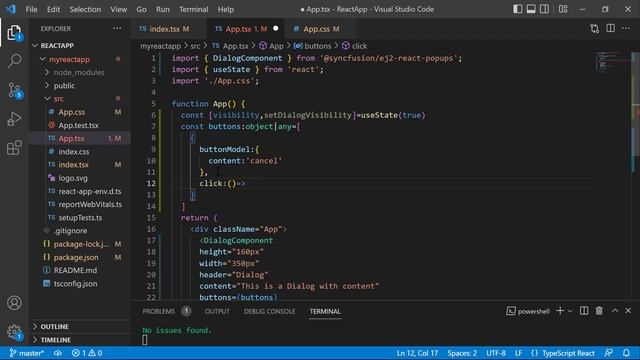Screen dimensions: 640x360
Task: Open errors and warnings status indicator
Action: pyautogui.click(x=87, y=353)
